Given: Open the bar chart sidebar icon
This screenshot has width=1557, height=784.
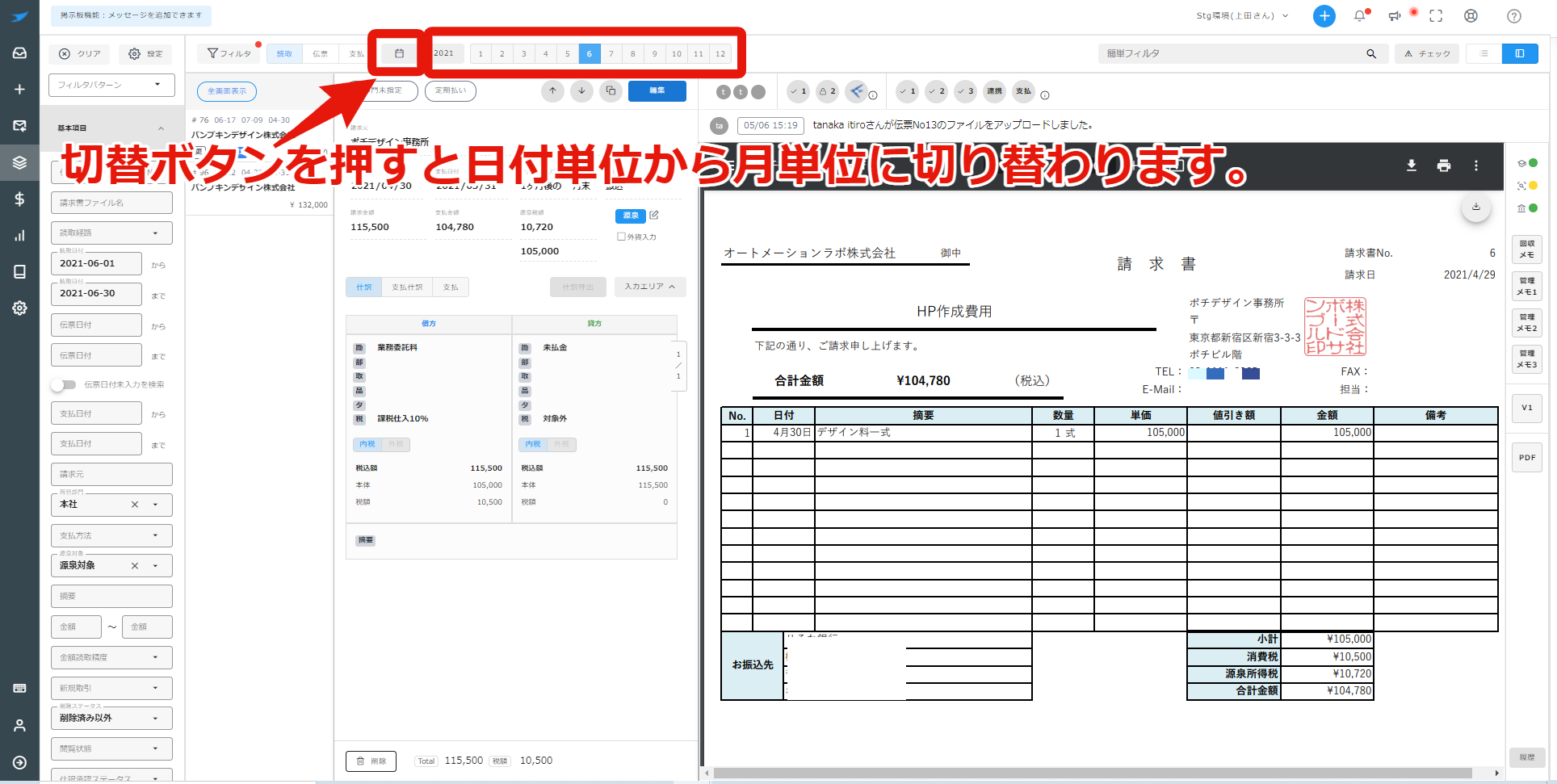Looking at the screenshot, I should (19, 236).
